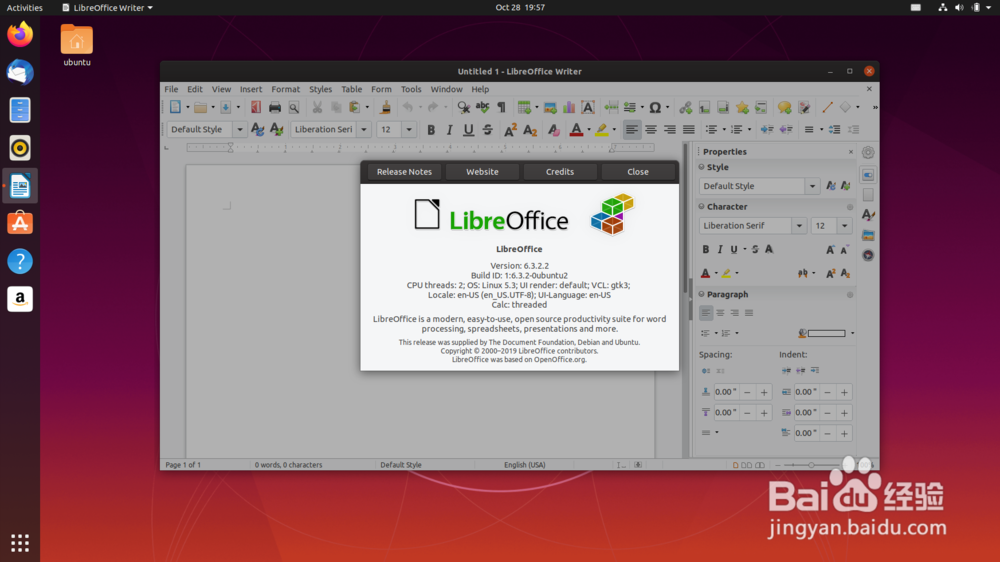Image resolution: width=1000 pixels, height=562 pixels.
Task: Click the Superscript icon in formatting toolbar
Action: pos(510,129)
